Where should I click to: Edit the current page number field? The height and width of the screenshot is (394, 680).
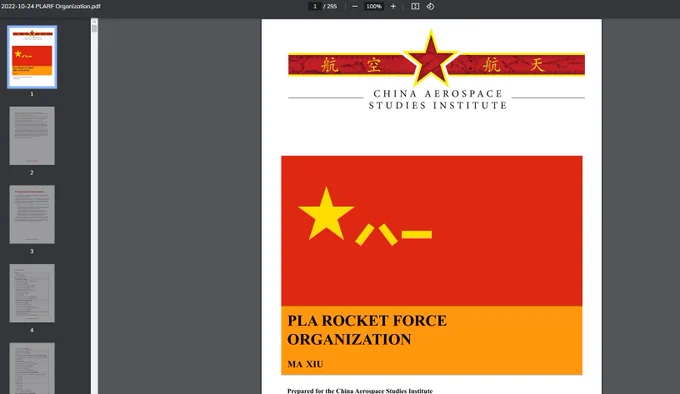[x=315, y=7]
